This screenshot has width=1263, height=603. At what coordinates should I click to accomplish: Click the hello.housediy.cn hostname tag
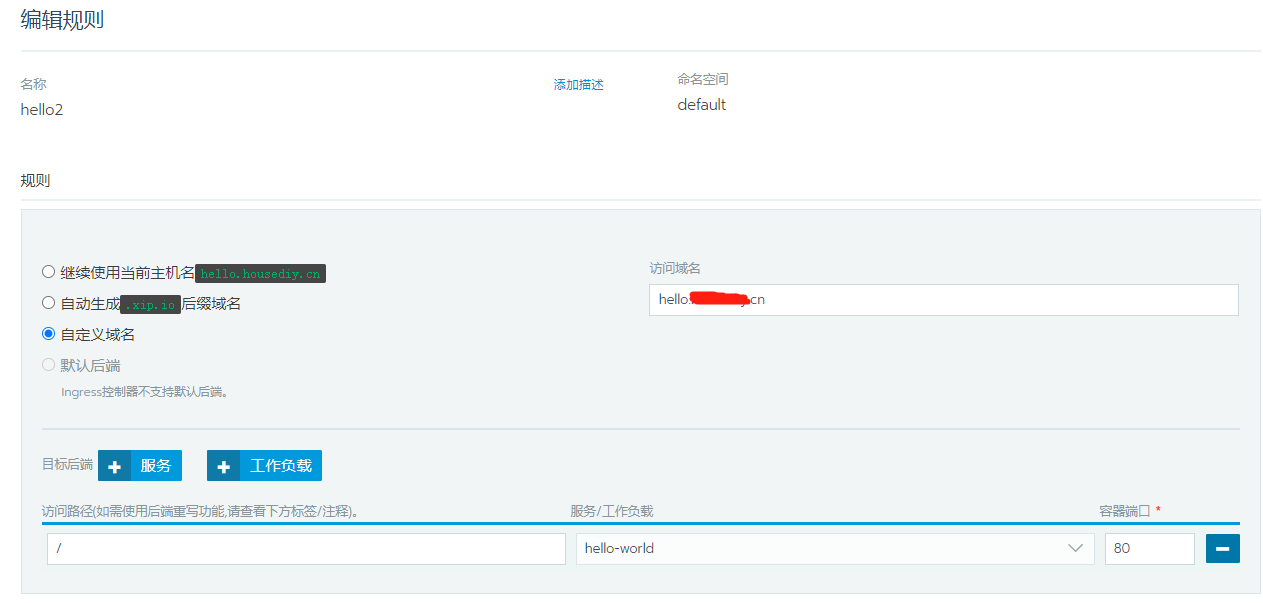[260, 273]
